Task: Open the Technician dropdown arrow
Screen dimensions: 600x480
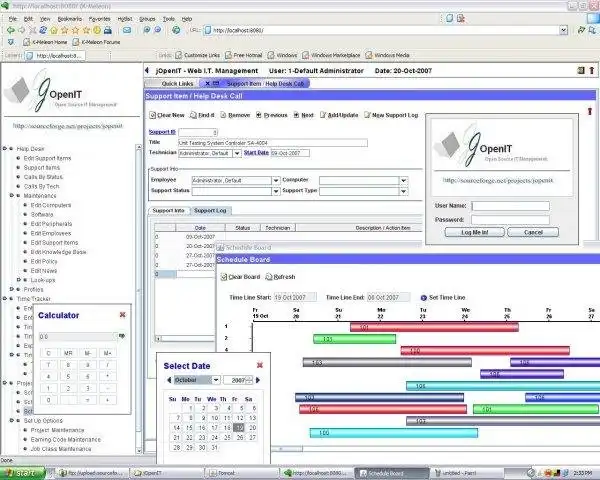Action: [x=237, y=153]
